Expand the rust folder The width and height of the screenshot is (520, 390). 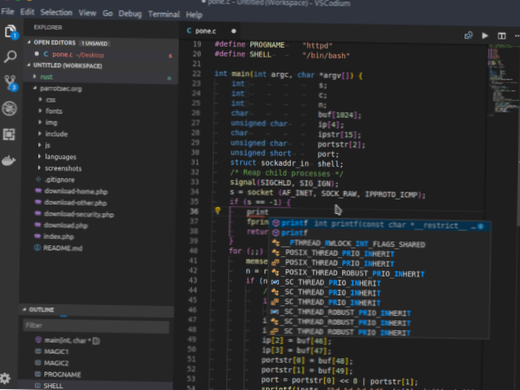(35, 77)
